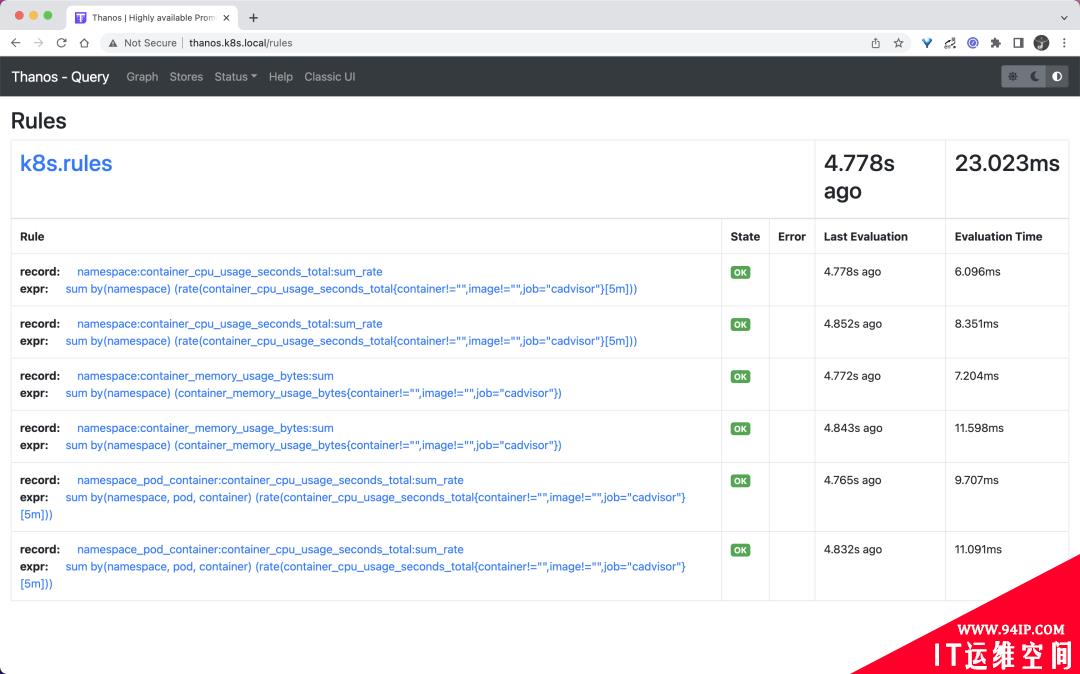
Task: Click the browser forward arrow
Action: [39, 43]
